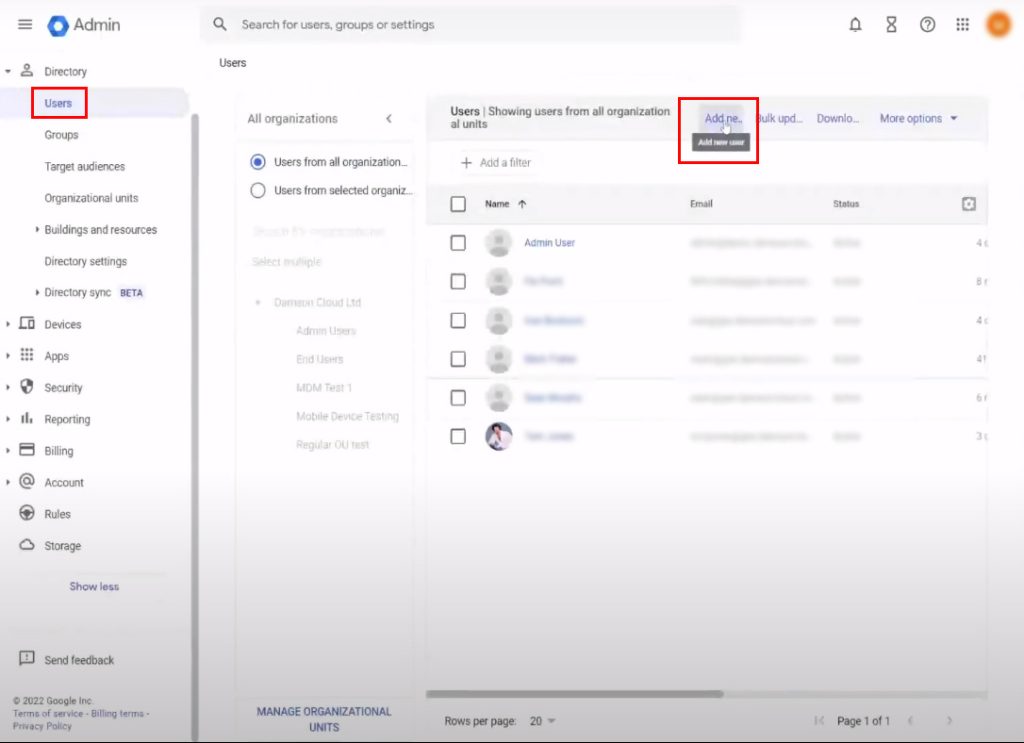1024x743 pixels.
Task: Expand the Security section arrow
Action: [x=8, y=387]
